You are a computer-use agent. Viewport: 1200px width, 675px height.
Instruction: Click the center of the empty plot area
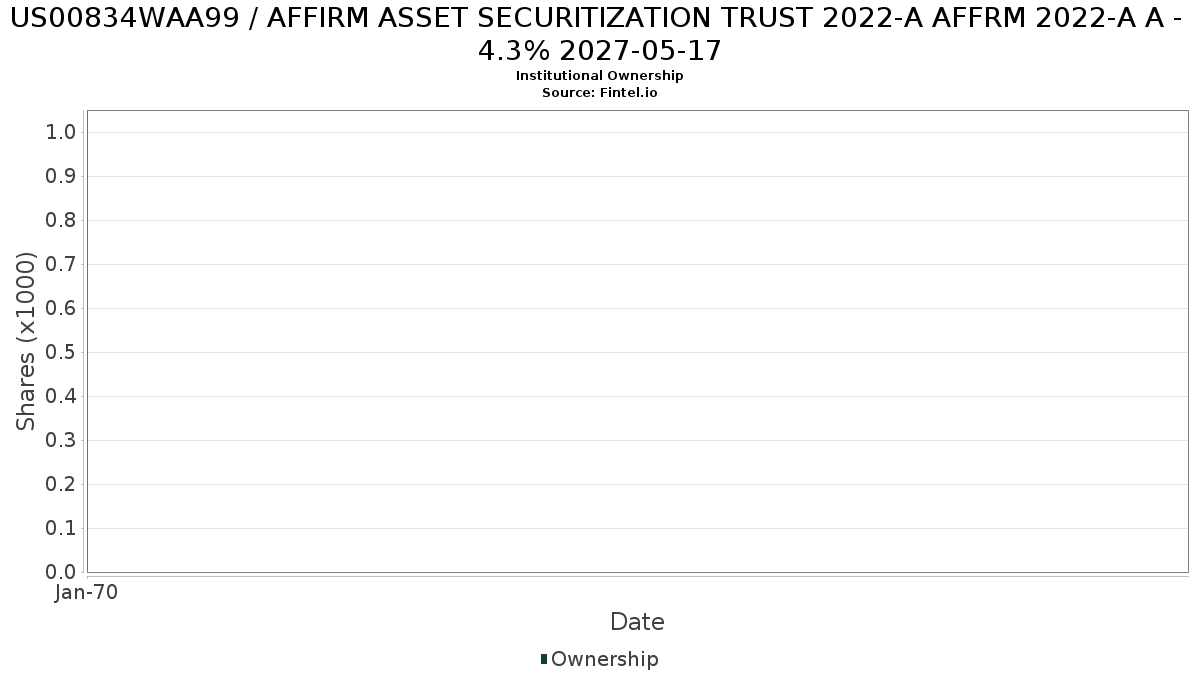[637, 342]
